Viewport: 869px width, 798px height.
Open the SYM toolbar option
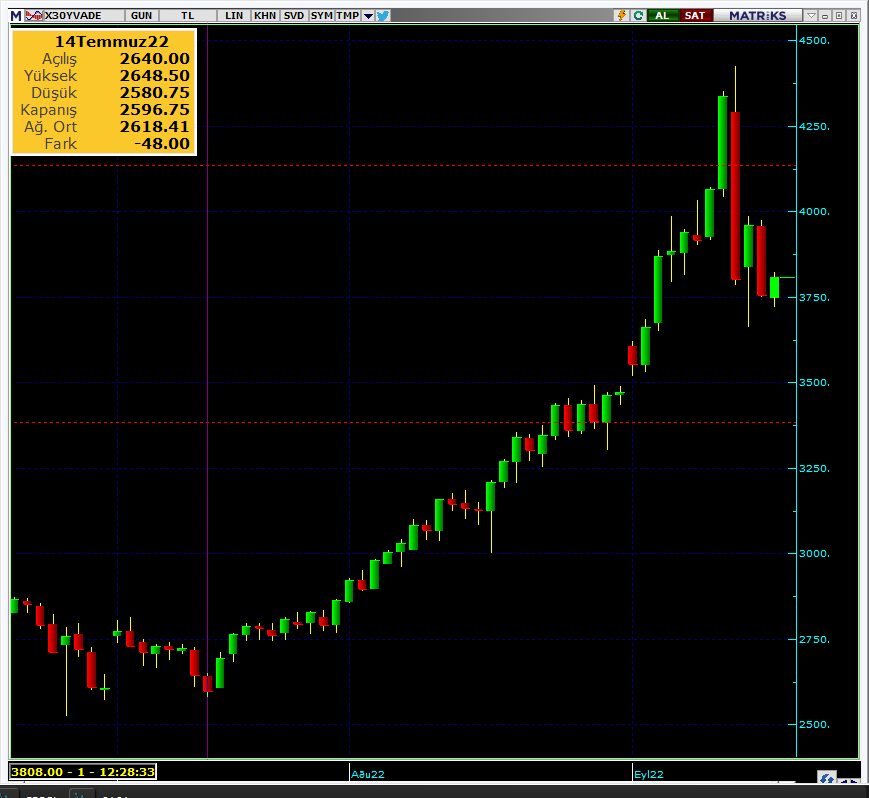[x=321, y=16]
